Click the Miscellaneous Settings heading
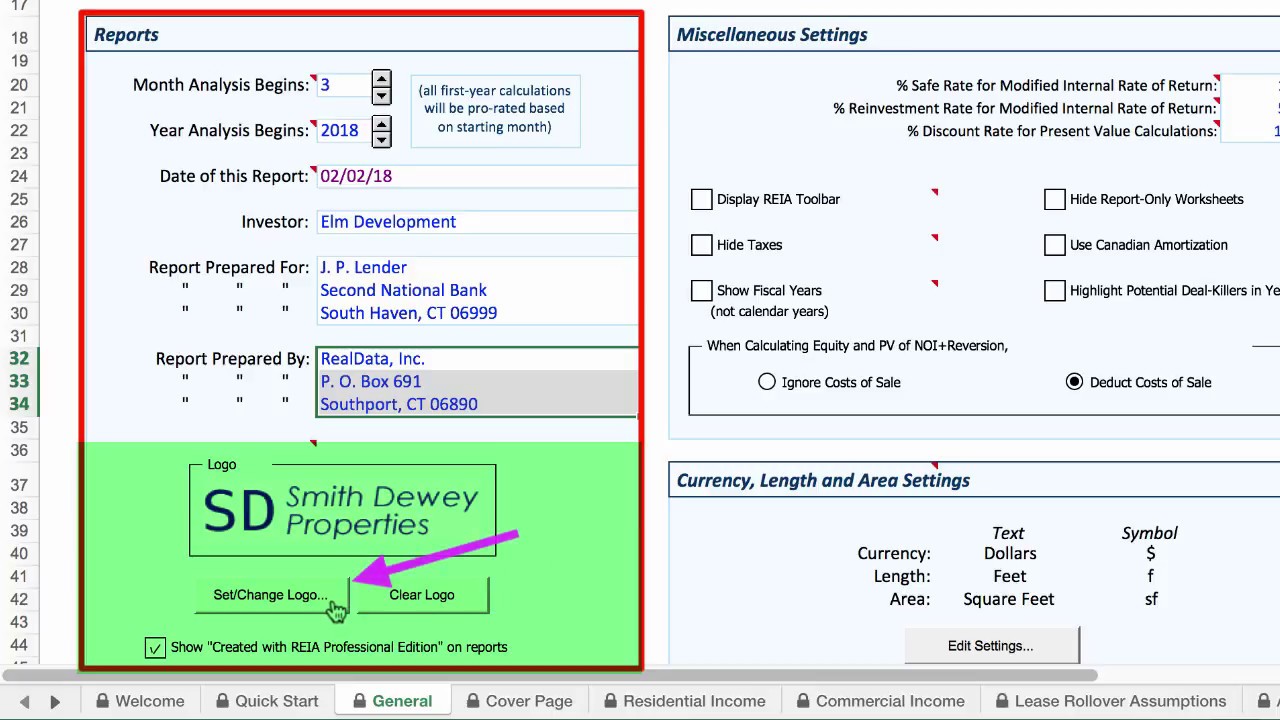 coord(772,35)
